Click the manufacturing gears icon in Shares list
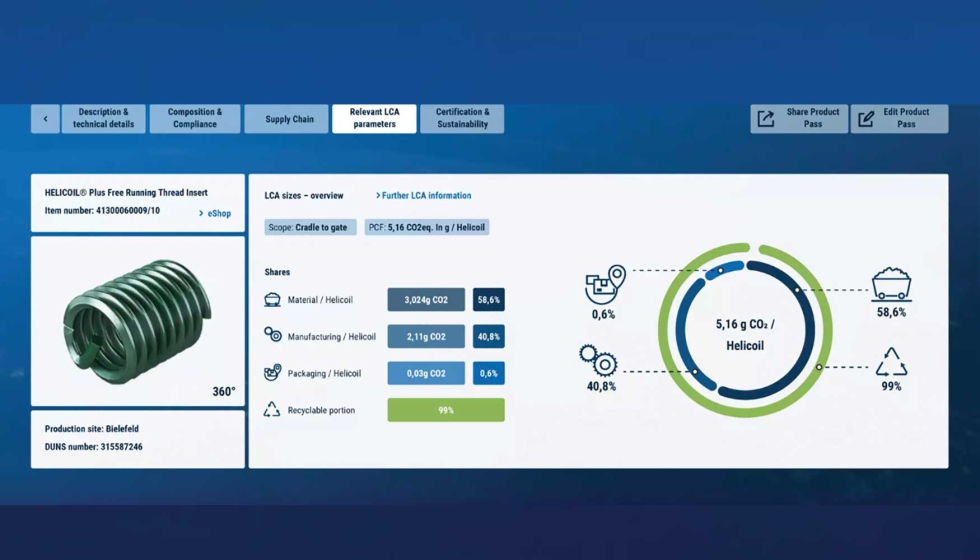980x560 pixels. (272, 335)
